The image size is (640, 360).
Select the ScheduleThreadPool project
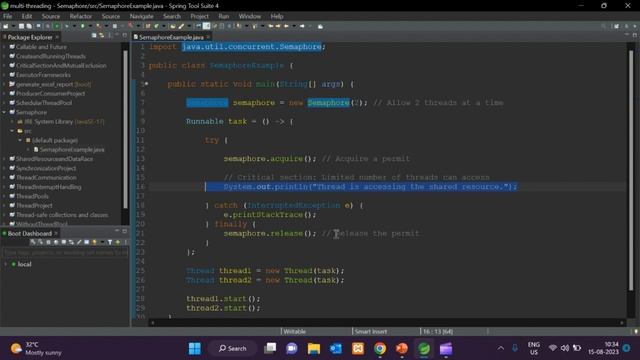(x=44, y=103)
